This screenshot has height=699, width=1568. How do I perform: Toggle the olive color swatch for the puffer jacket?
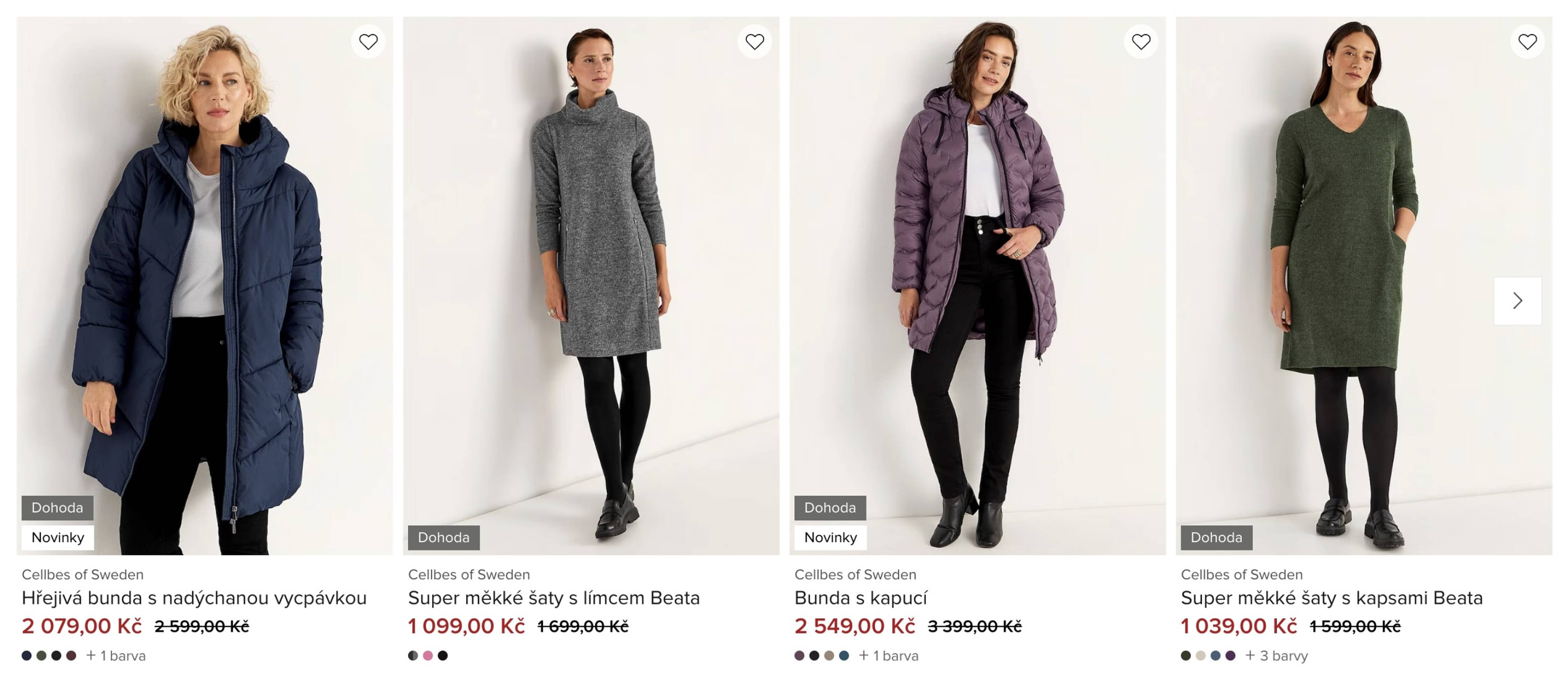[41, 656]
